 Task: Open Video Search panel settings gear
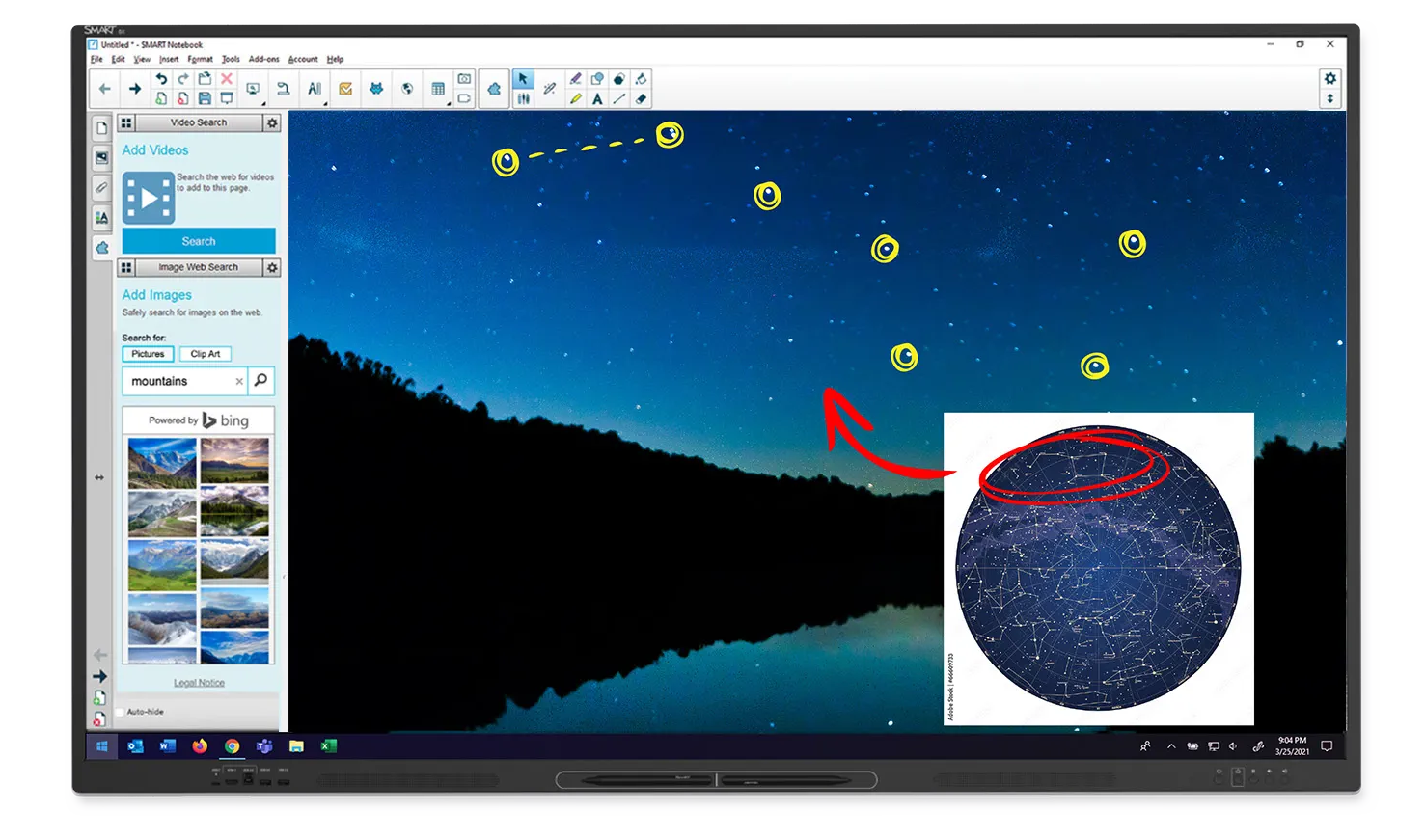271,122
